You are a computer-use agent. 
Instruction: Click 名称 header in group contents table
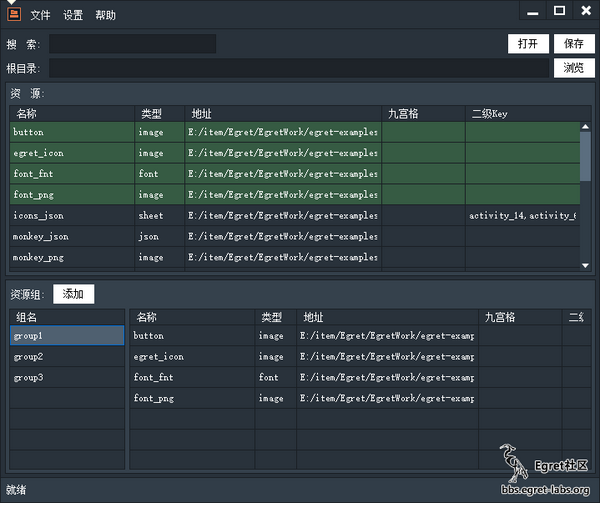click(x=192, y=317)
